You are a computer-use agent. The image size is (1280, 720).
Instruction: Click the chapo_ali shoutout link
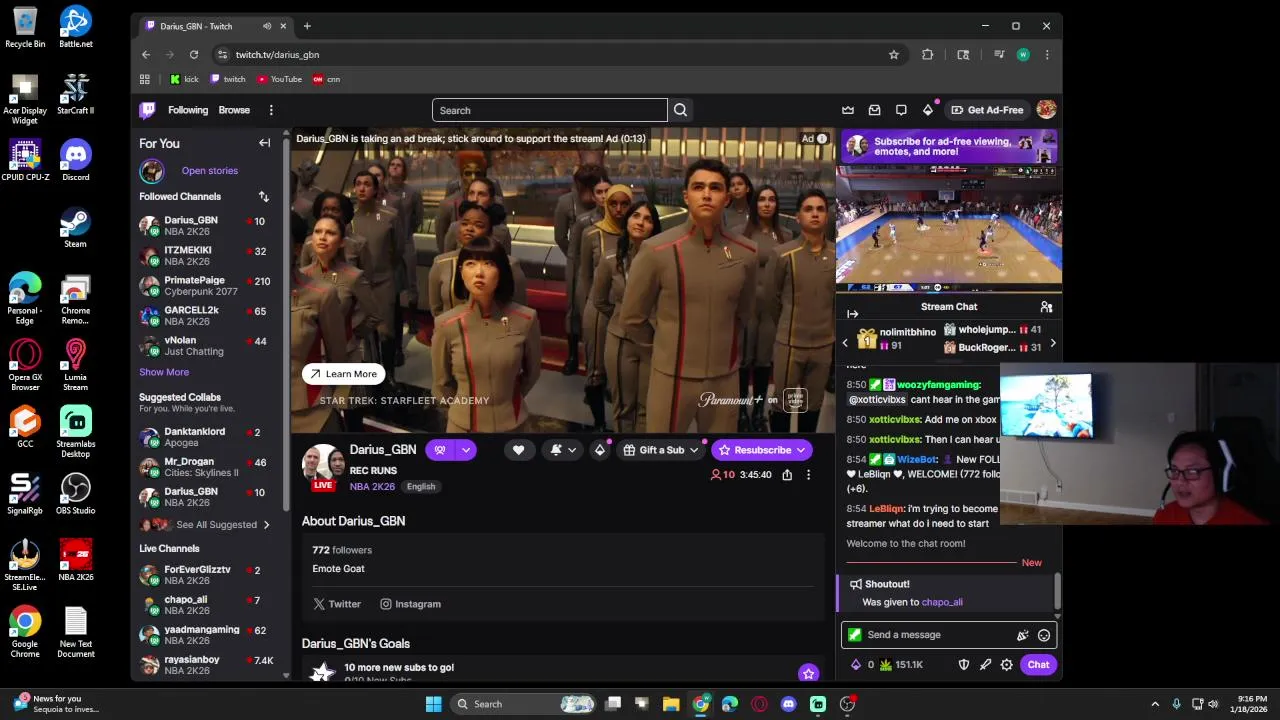[942, 603]
